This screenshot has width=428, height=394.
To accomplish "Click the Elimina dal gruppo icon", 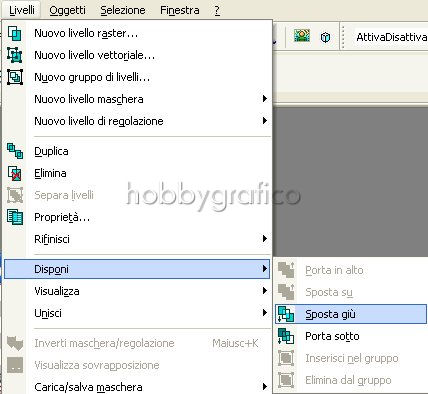I will [x=286, y=380].
